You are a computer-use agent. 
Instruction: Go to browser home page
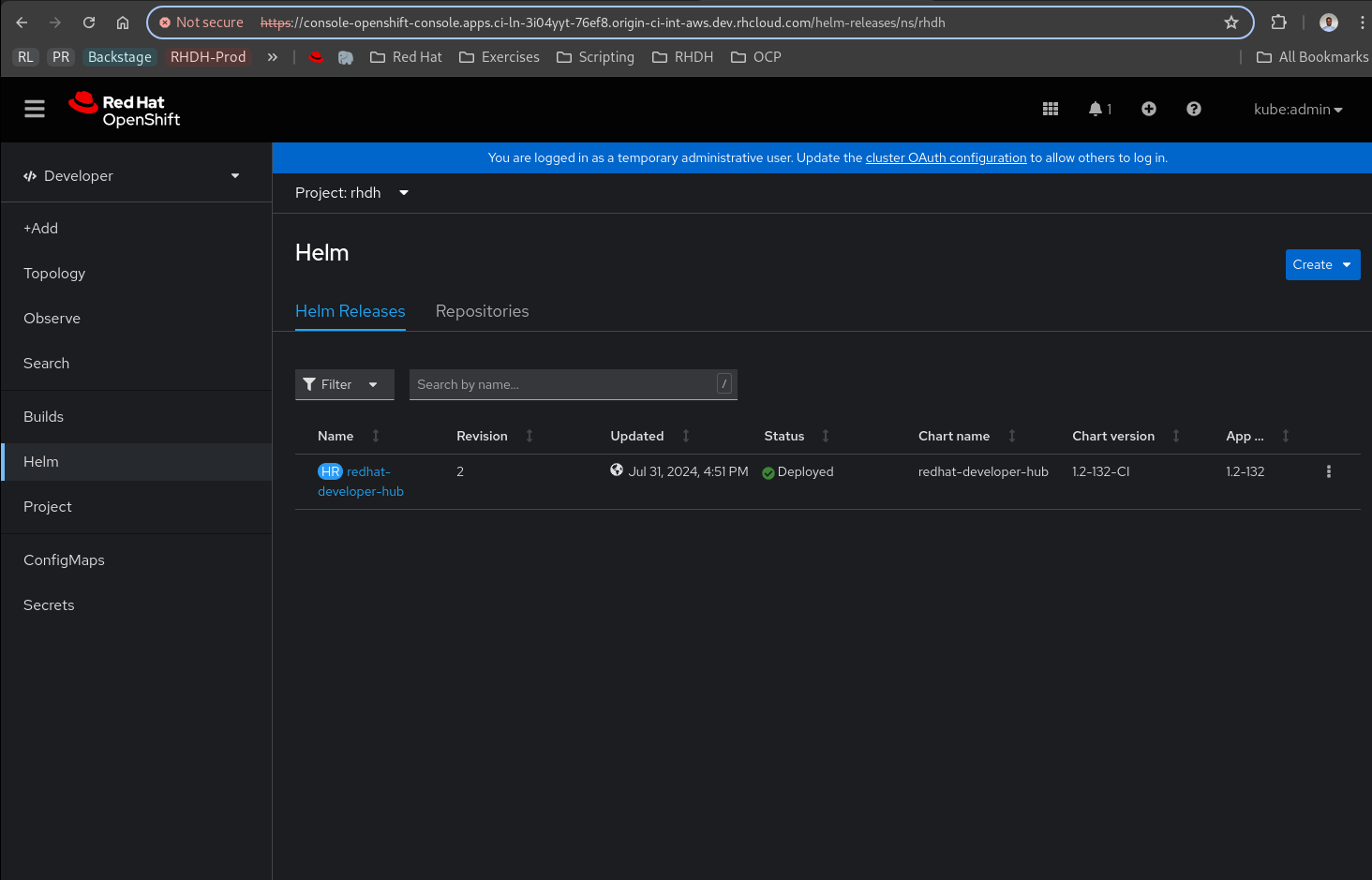click(123, 22)
